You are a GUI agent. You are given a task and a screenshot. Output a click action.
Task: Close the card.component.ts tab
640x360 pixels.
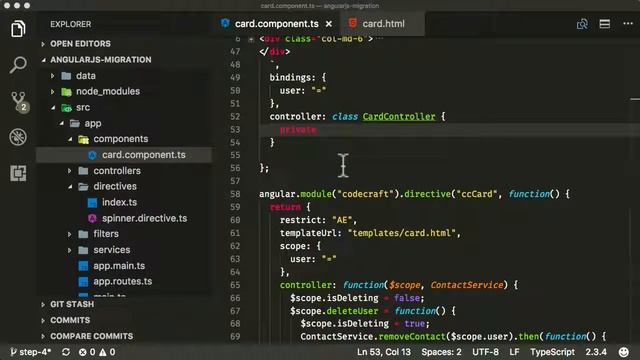[329, 24]
